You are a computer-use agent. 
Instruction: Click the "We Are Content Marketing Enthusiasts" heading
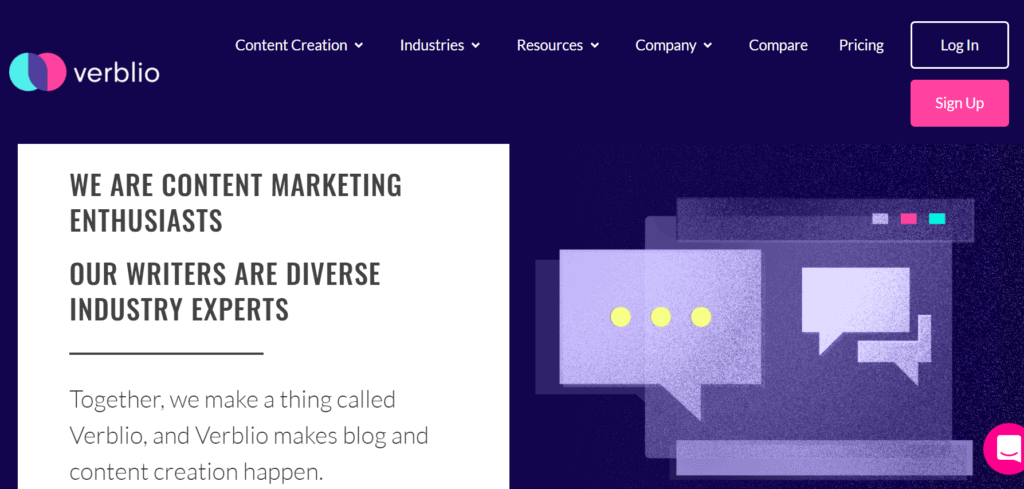(236, 202)
